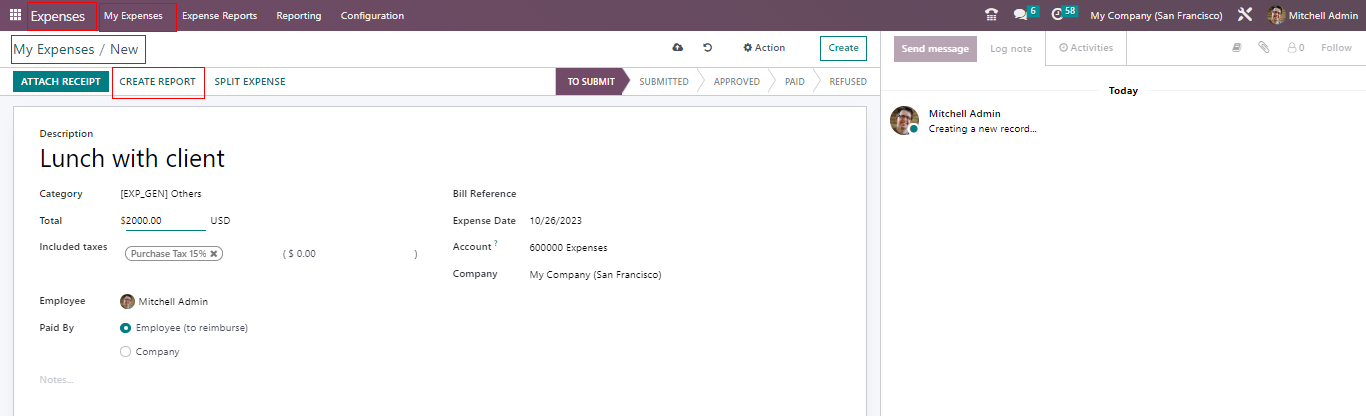
Task: Open the Action dropdown menu
Action: click(x=764, y=48)
